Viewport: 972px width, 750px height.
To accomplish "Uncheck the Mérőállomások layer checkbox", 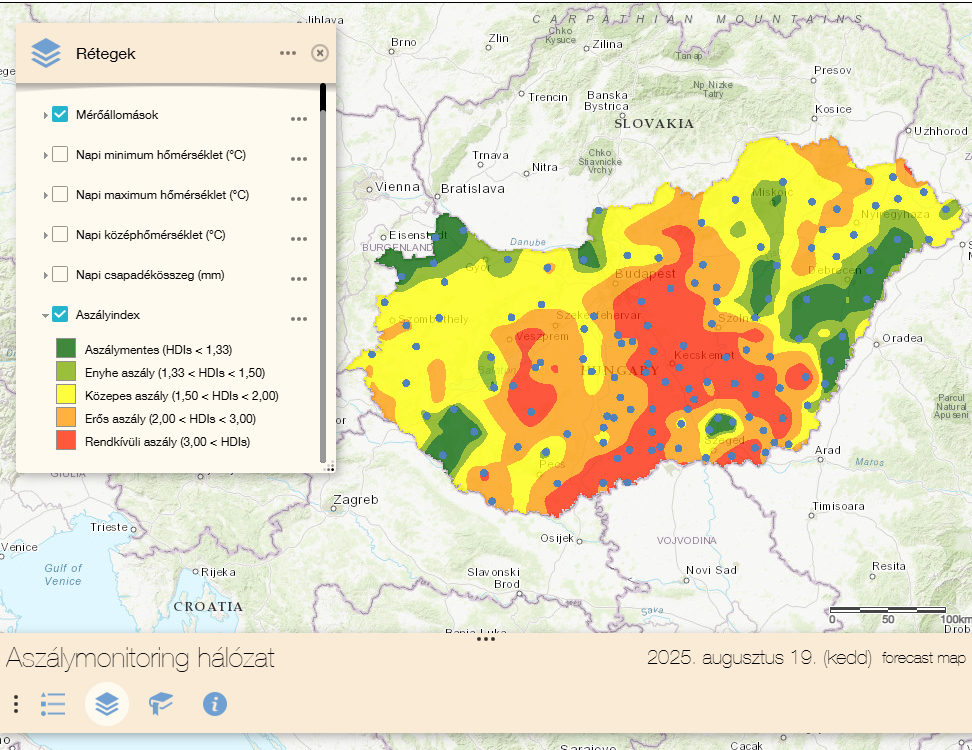I will pos(60,115).
